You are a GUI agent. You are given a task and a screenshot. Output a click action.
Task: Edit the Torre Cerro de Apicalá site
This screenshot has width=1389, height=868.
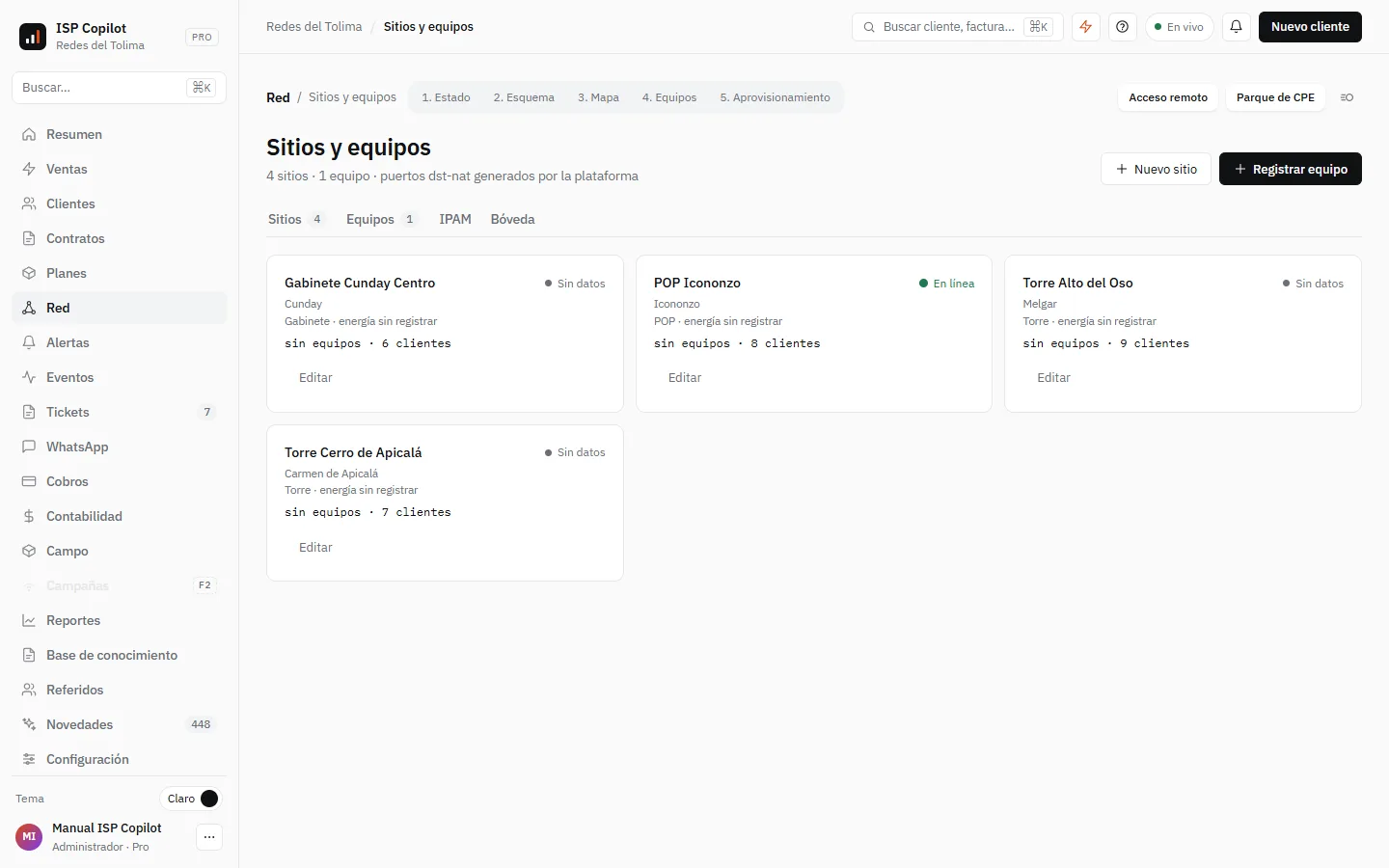coord(315,548)
